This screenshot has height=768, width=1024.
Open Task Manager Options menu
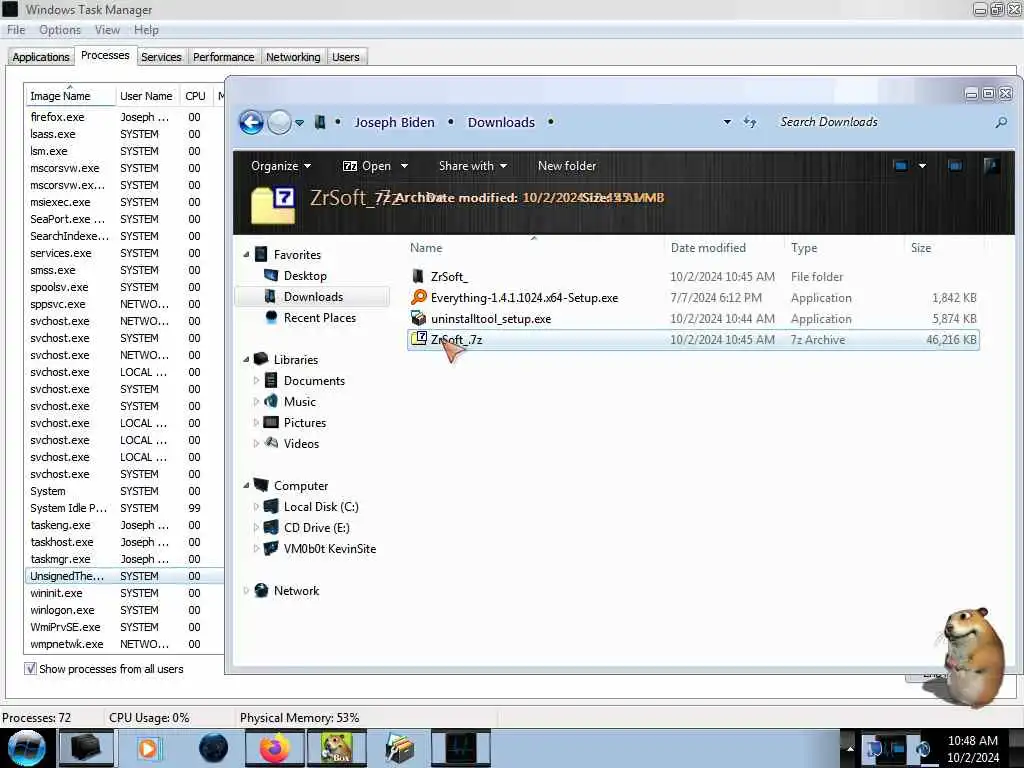[x=59, y=30]
